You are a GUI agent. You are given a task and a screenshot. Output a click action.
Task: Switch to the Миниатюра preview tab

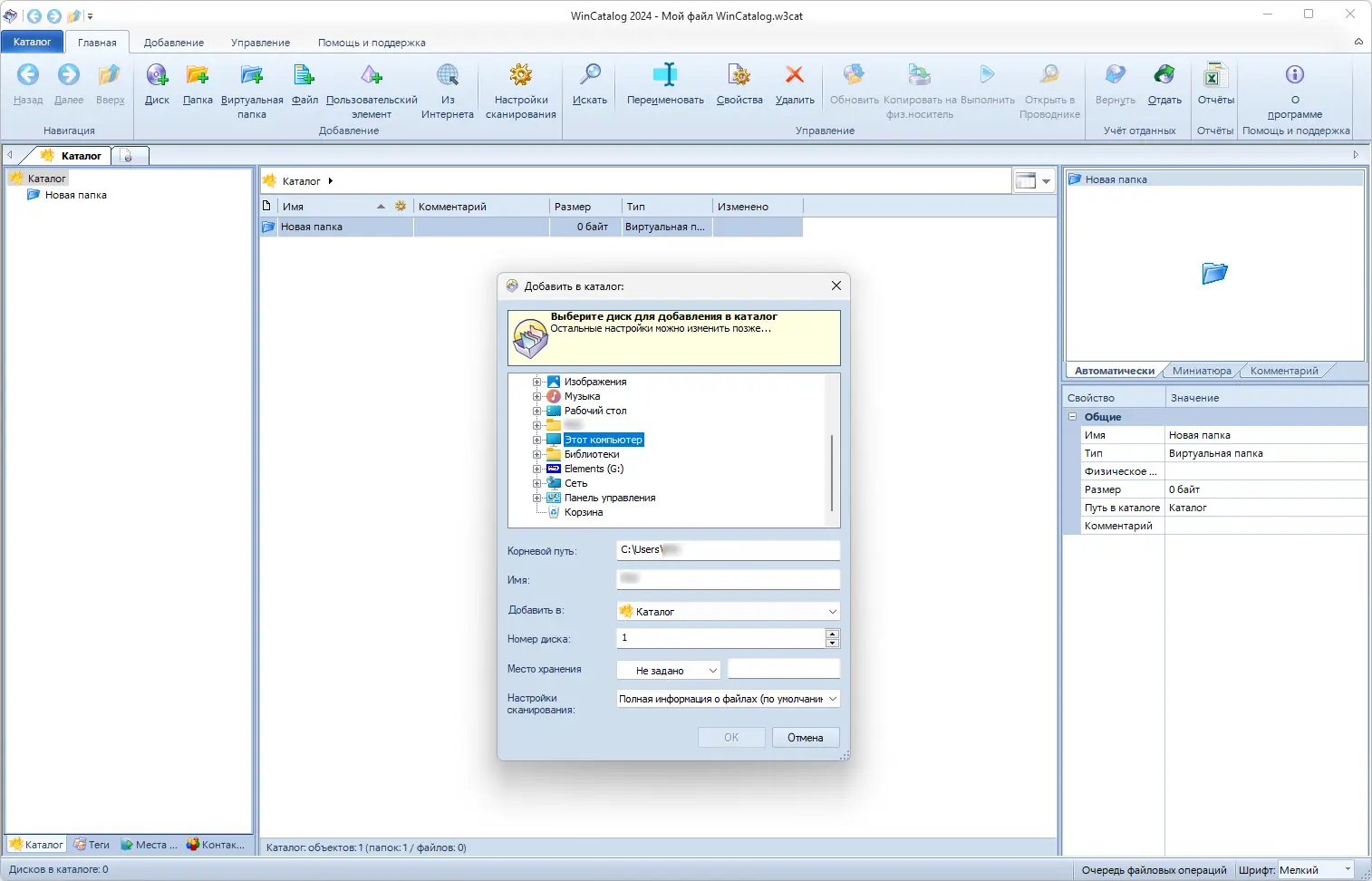coord(1202,371)
